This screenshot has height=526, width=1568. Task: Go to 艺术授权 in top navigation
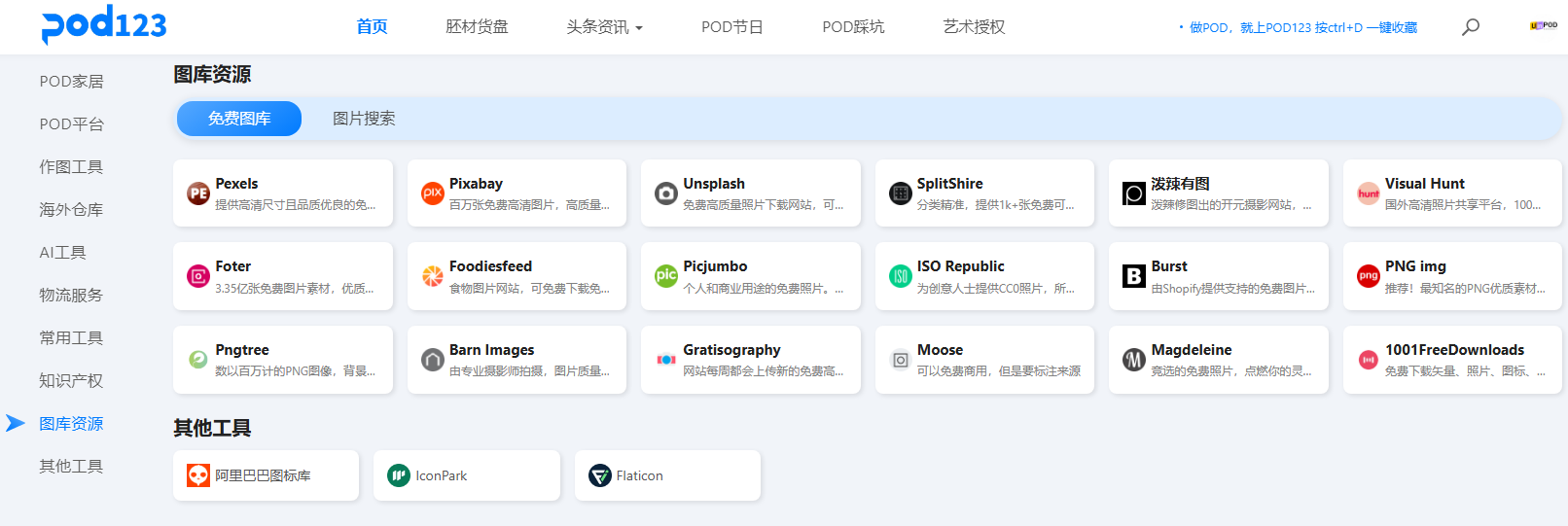(974, 27)
